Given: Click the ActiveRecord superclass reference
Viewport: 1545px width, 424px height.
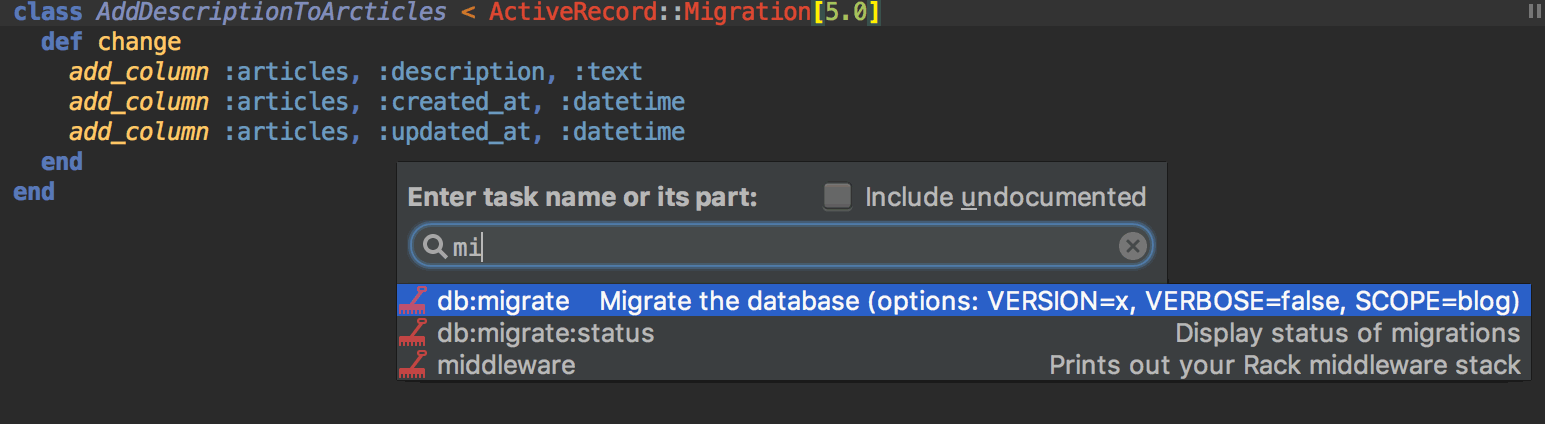Looking at the screenshot, I should click(572, 13).
